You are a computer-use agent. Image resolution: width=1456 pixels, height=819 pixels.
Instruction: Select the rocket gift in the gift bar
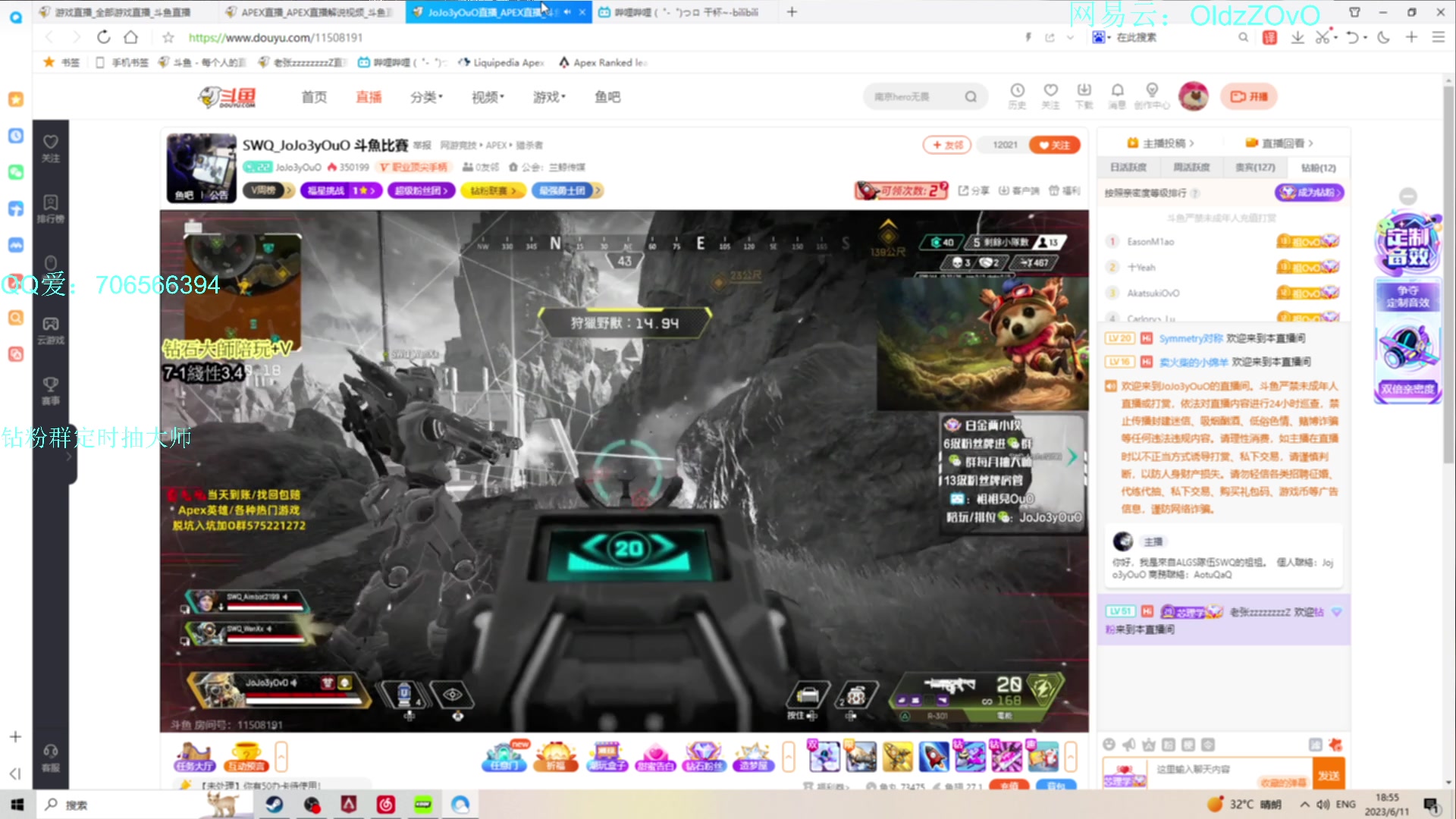(934, 756)
